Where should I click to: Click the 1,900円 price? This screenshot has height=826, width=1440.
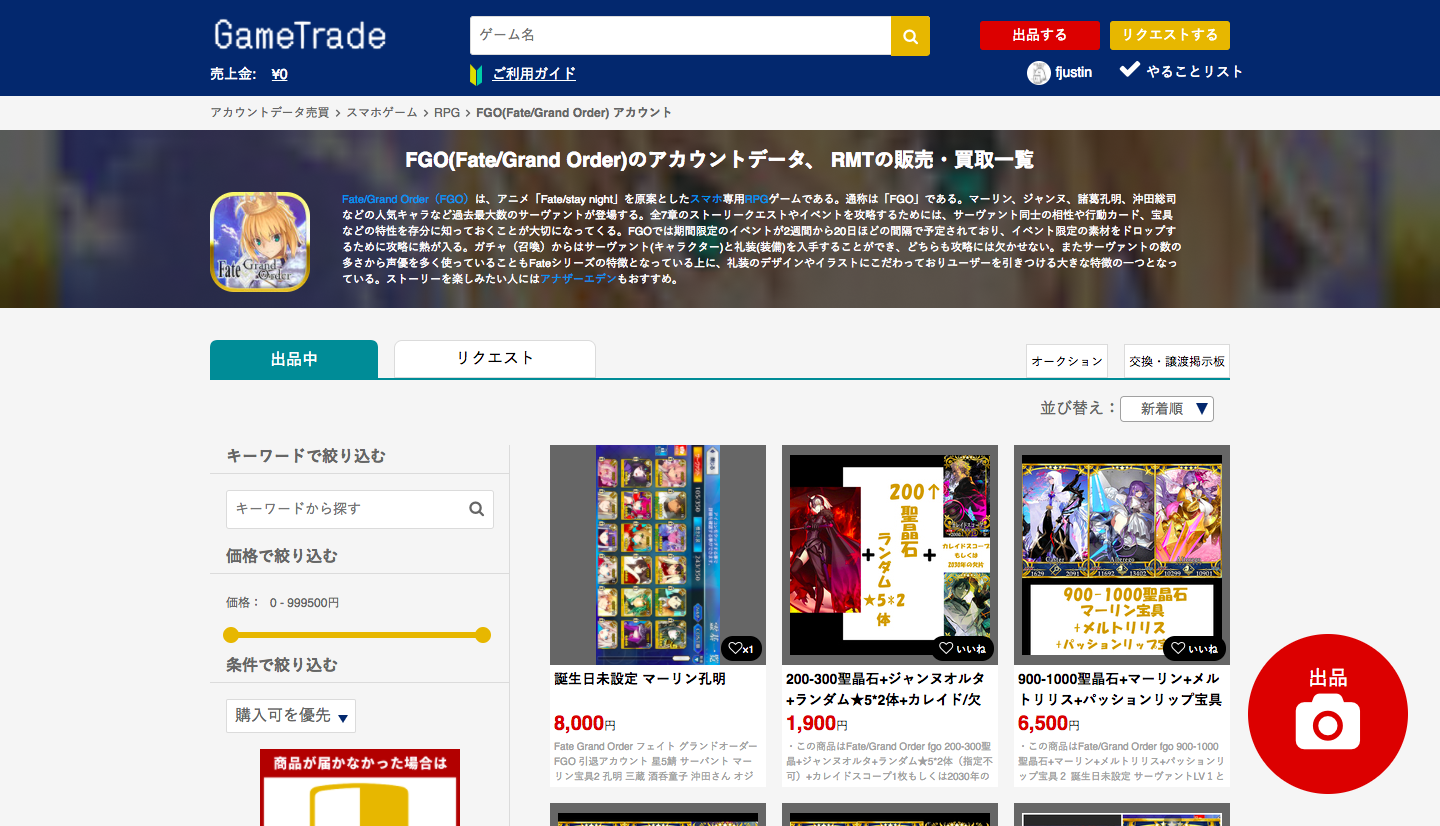pyautogui.click(x=817, y=723)
